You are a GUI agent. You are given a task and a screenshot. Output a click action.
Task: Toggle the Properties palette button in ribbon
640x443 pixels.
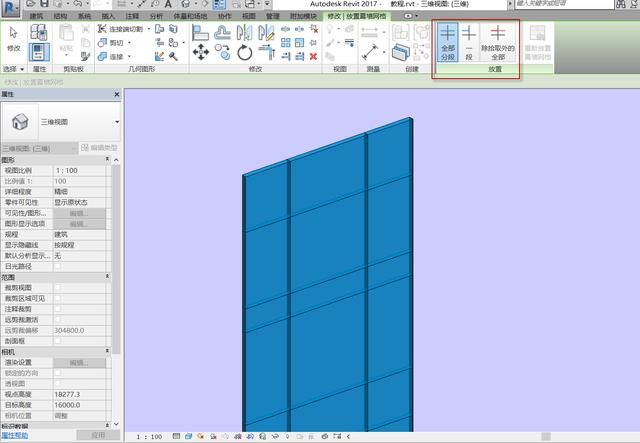tap(39, 52)
